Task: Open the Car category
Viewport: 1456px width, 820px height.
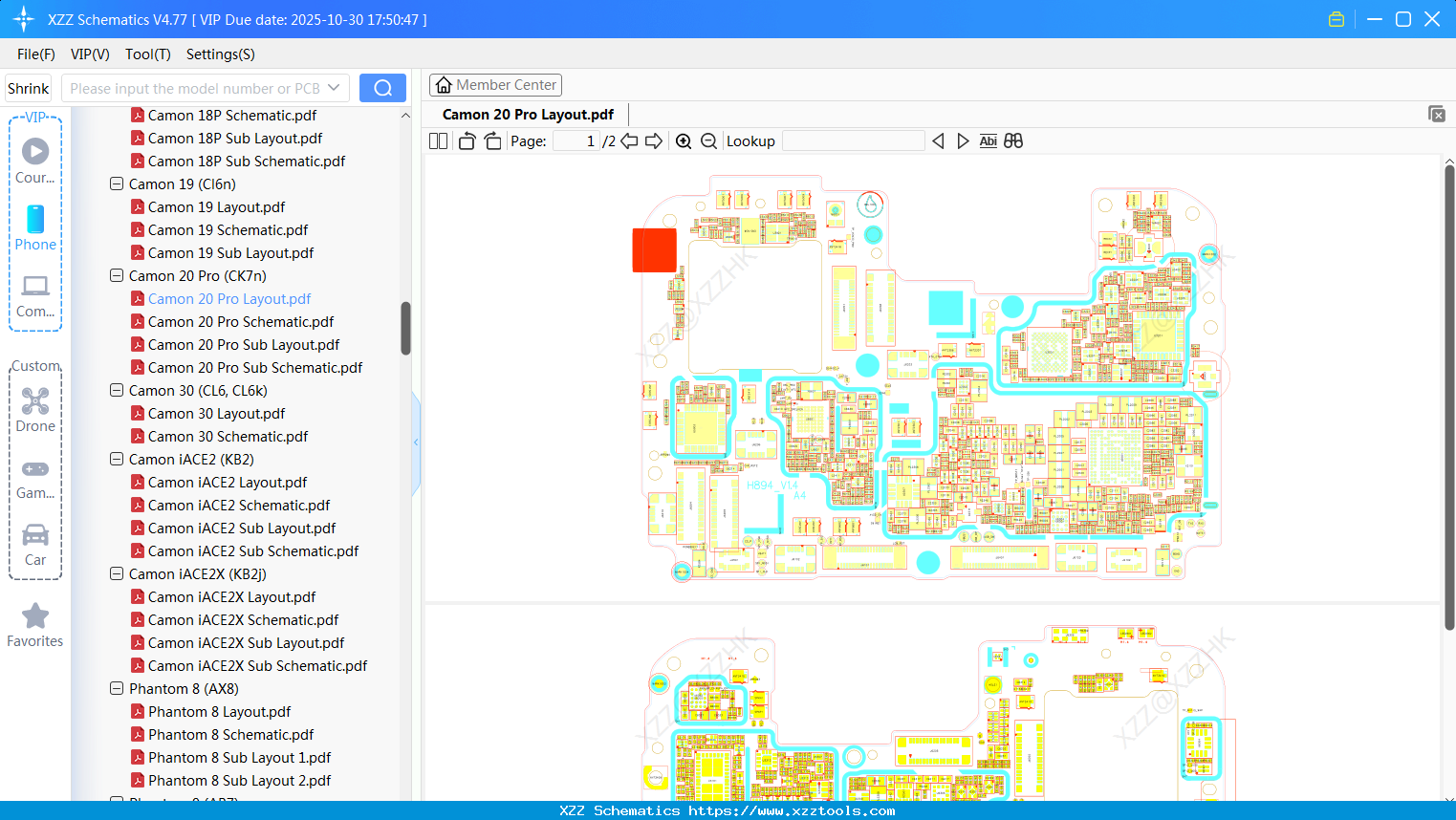Action: tap(35, 545)
